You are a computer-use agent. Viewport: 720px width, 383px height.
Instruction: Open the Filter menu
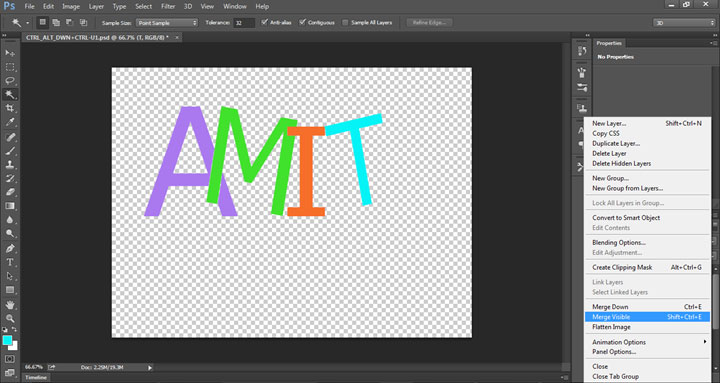[168, 6]
